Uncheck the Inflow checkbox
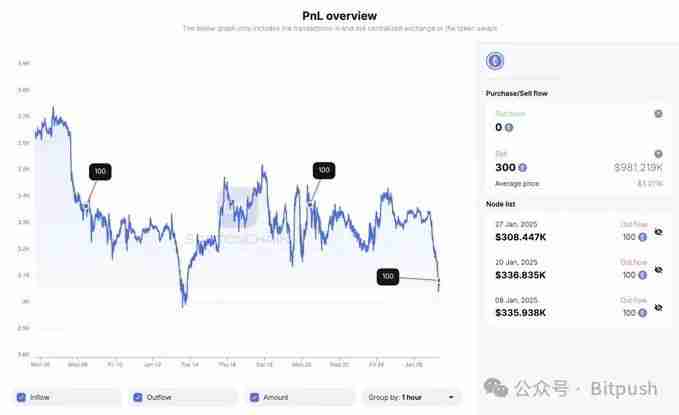 pos(23,397)
